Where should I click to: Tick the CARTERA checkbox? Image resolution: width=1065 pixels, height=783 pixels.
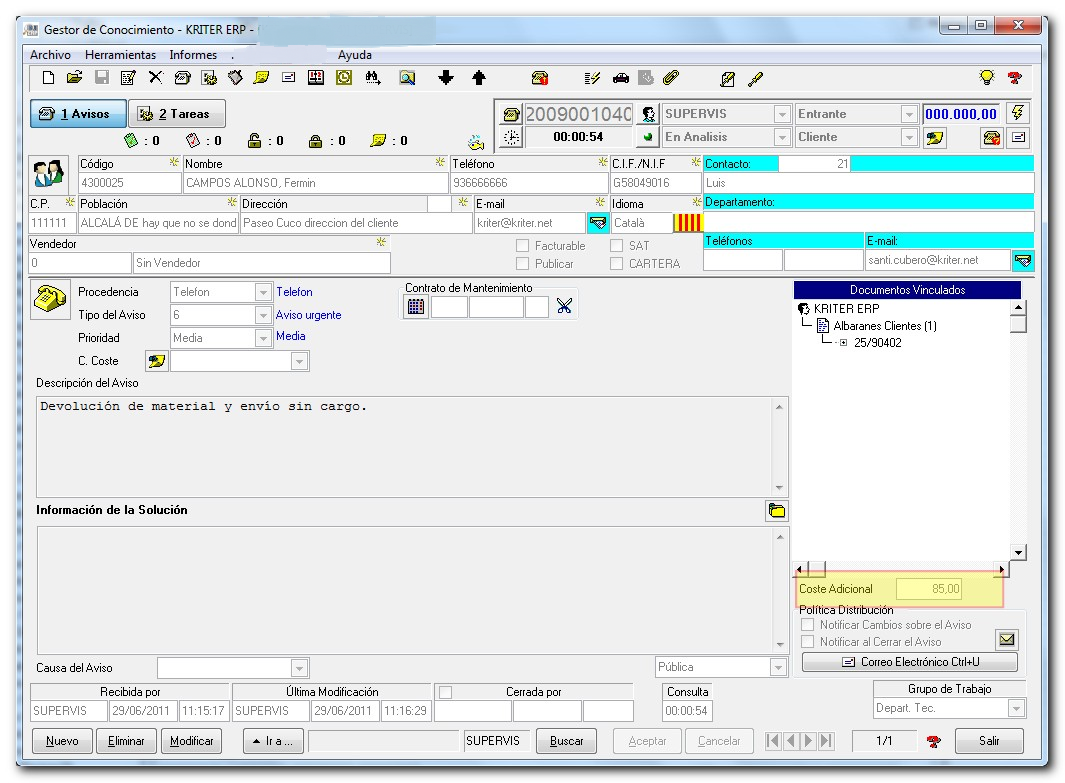coord(617,263)
